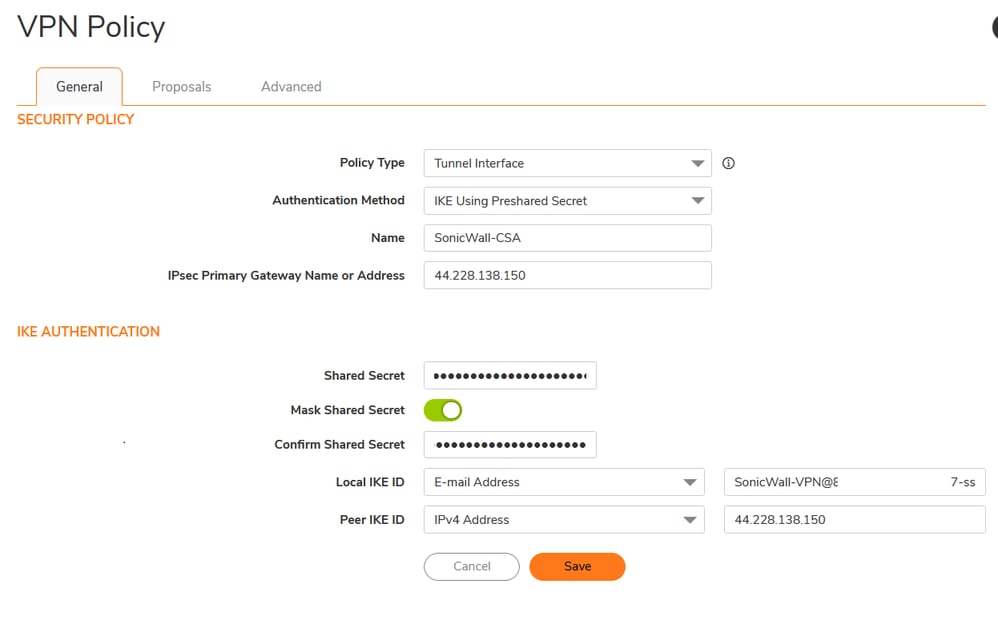Click the Peer IKE ID label
Viewport: 998px width, 633px height.
click(x=372, y=520)
